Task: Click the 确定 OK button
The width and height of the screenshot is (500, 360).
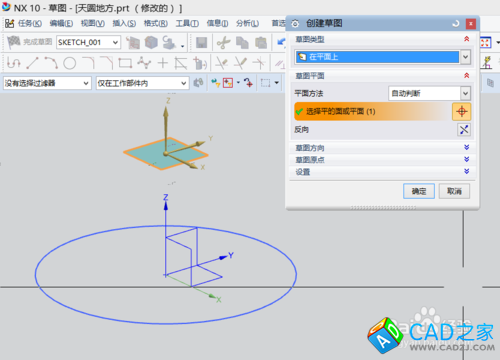Action: tap(419, 191)
